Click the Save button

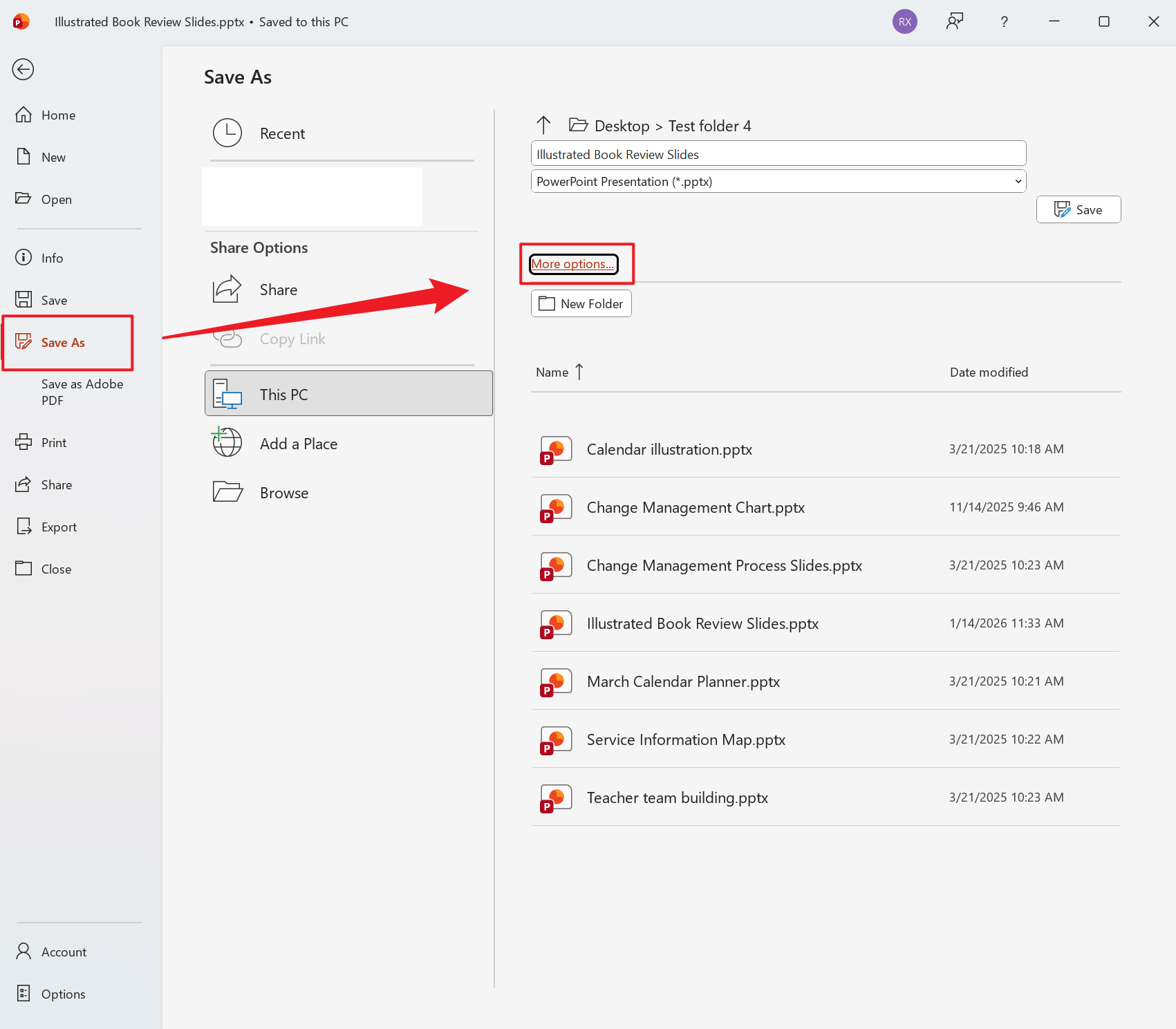click(1078, 210)
